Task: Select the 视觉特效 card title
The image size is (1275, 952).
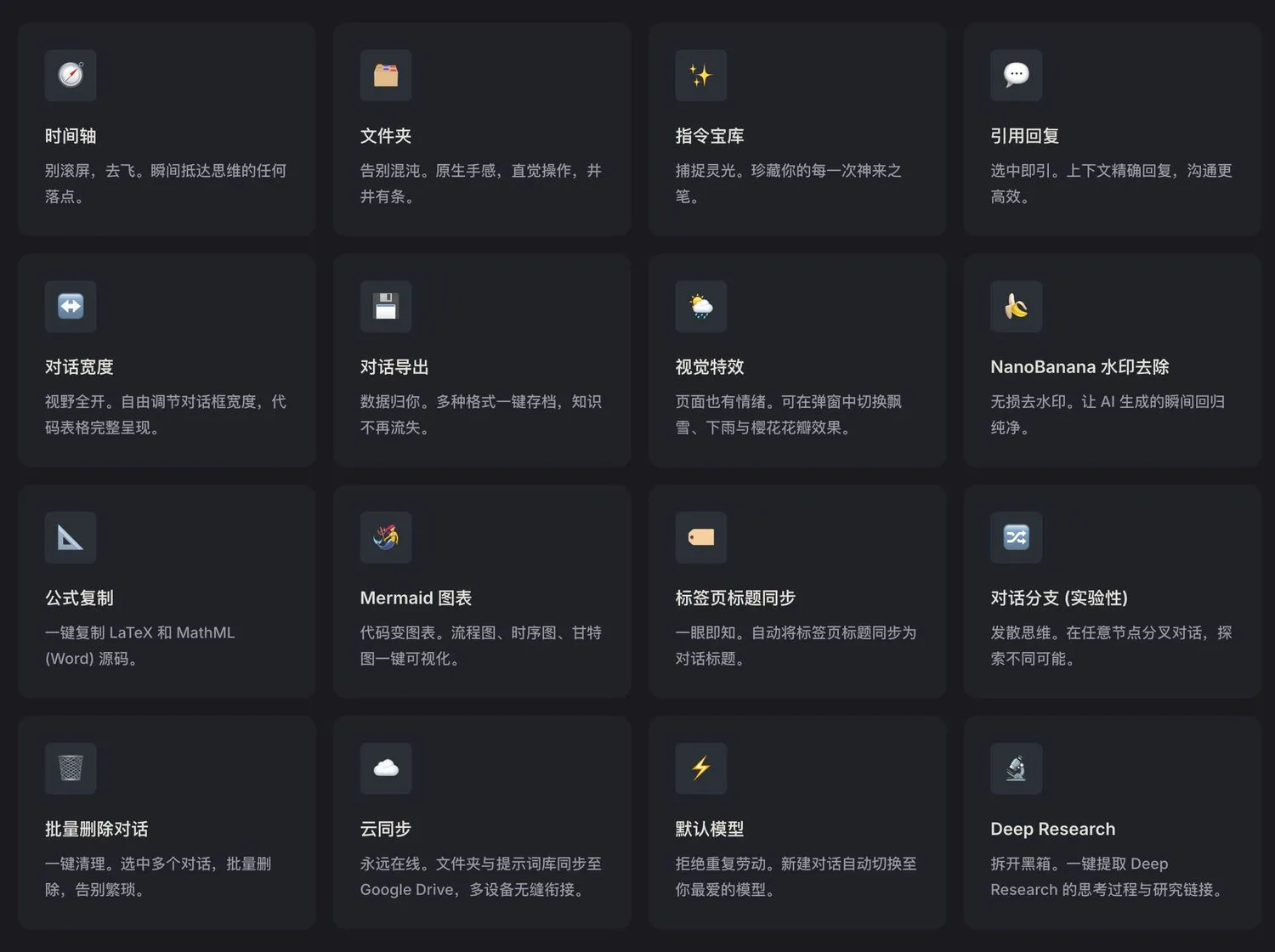Action: click(x=710, y=367)
